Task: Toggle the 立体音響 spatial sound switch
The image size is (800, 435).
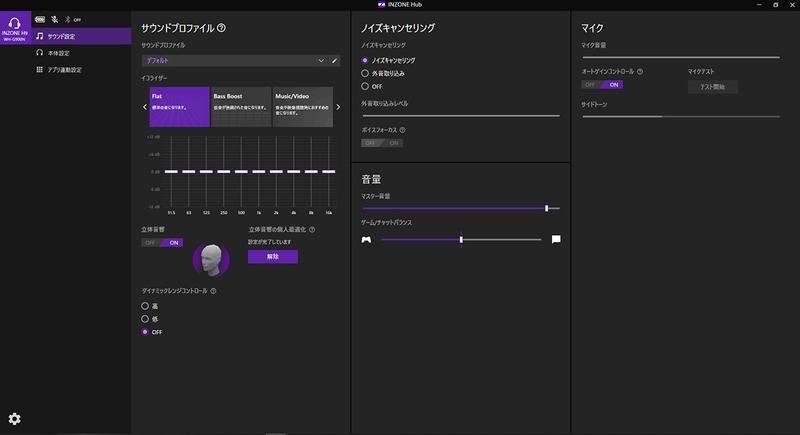Action: pos(162,242)
